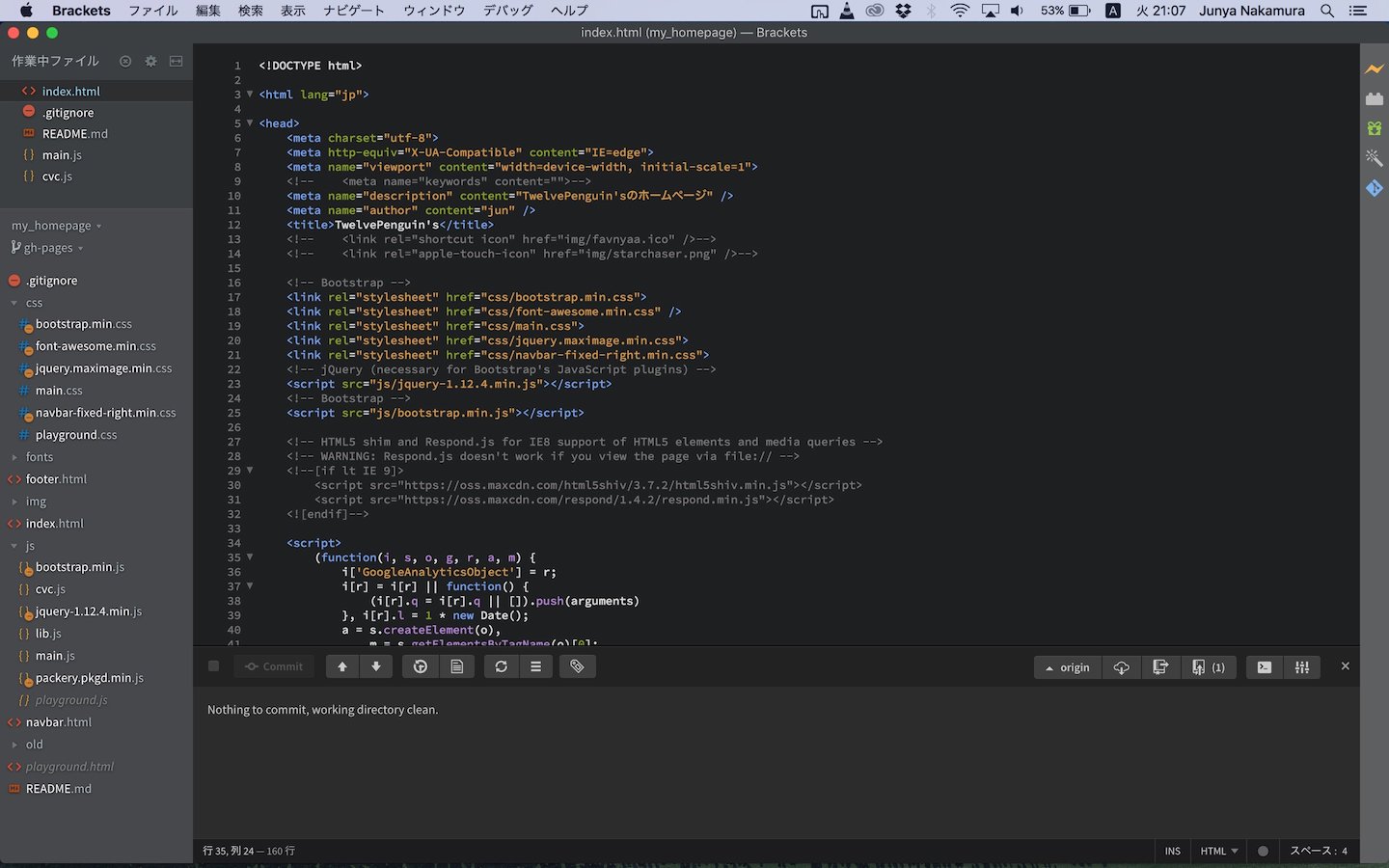The width and height of the screenshot is (1389, 868).
Task: Open Git tag icon in toolbar
Action: (x=577, y=666)
